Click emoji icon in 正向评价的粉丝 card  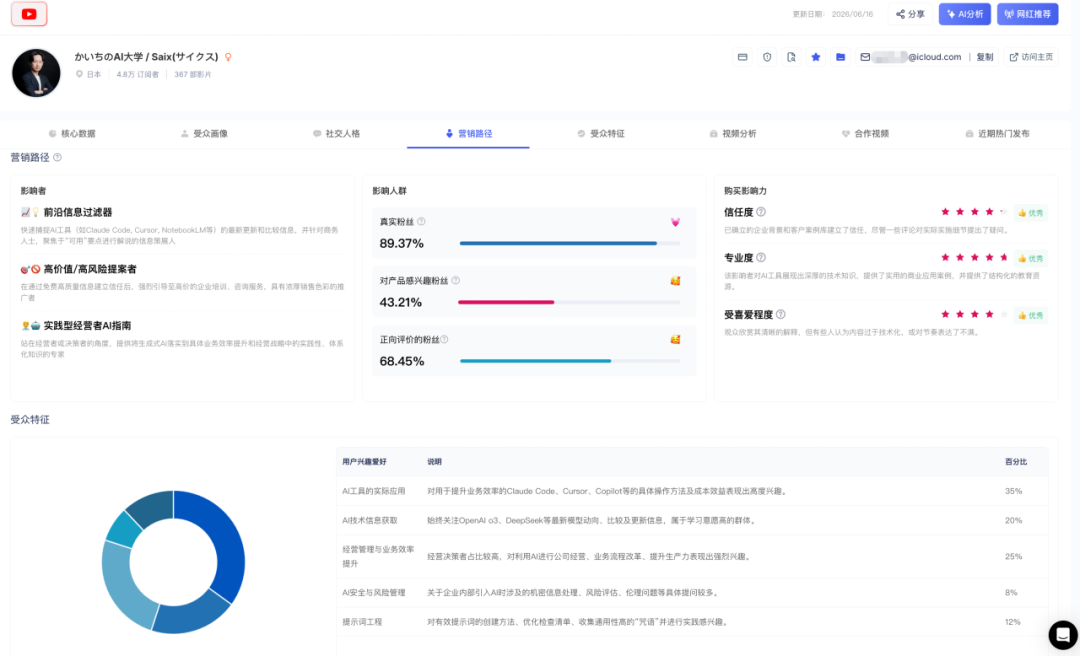coord(675,340)
